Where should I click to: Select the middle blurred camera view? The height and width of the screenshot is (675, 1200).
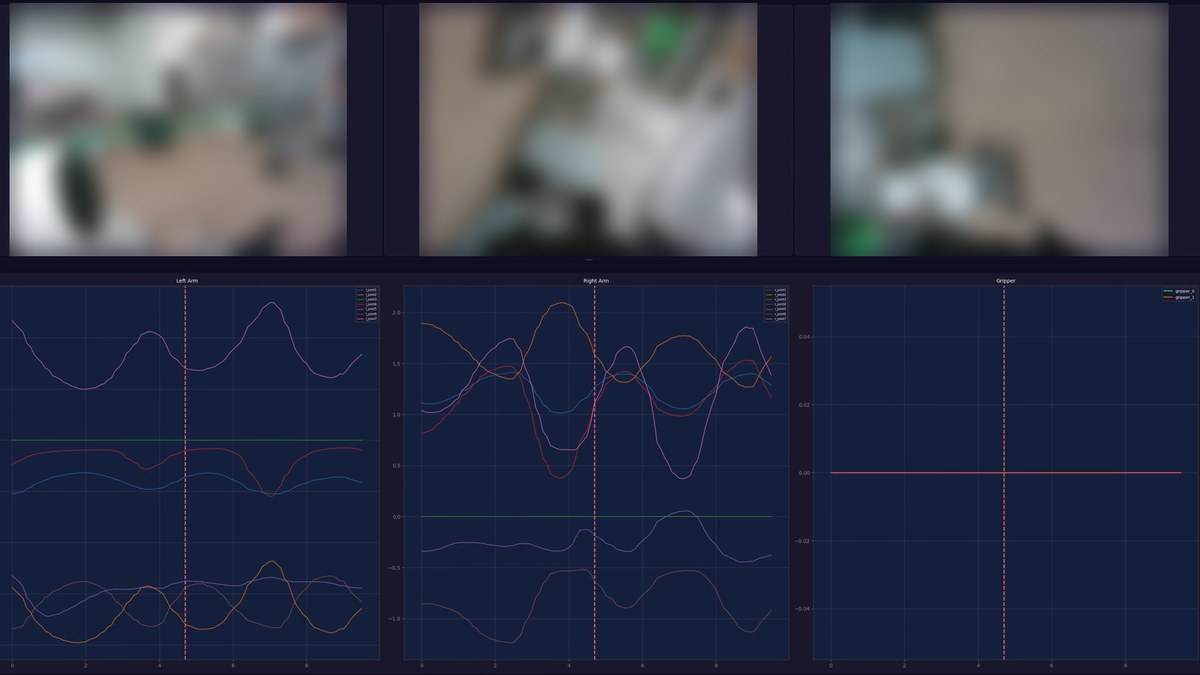588,129
